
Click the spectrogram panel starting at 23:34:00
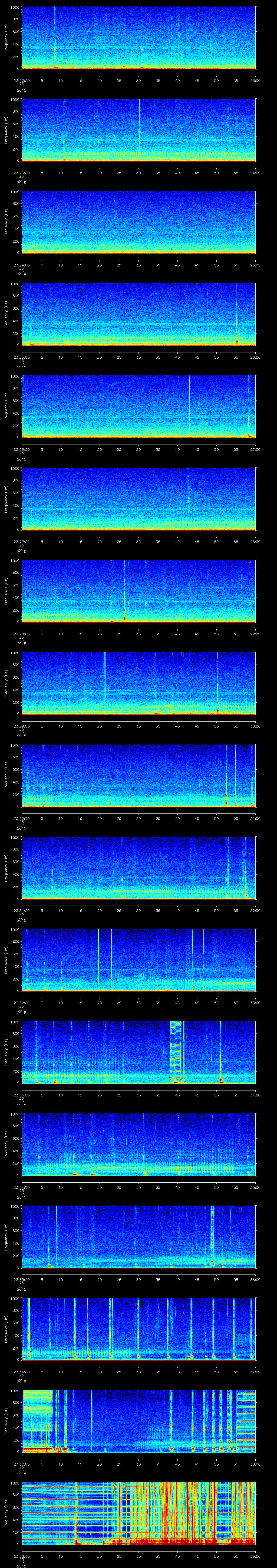pyautogui.click(x=139, y=1144)
